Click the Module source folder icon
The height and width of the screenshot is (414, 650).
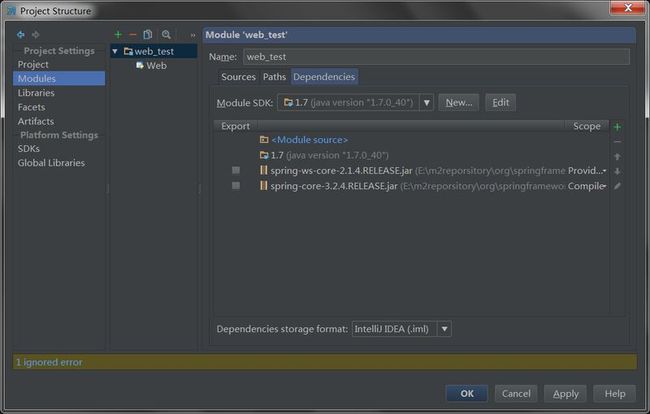(x=264, y=140)
